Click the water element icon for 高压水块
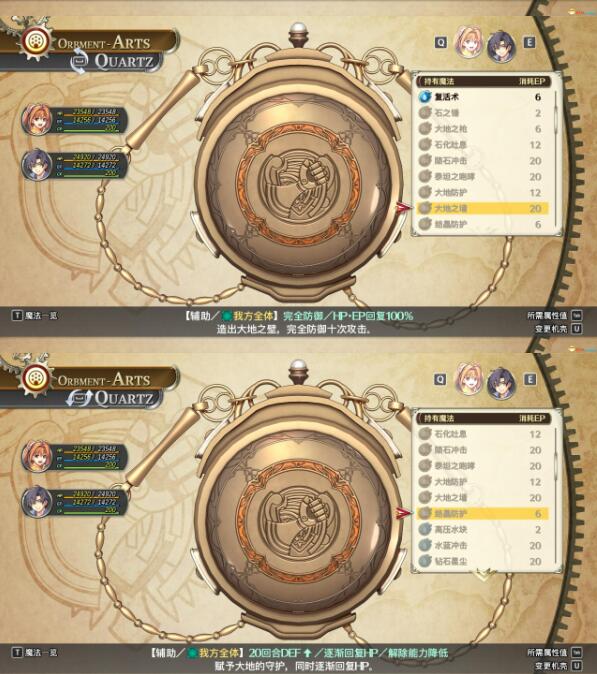Screen dimensions: 597x674 (x=425, y=529)
